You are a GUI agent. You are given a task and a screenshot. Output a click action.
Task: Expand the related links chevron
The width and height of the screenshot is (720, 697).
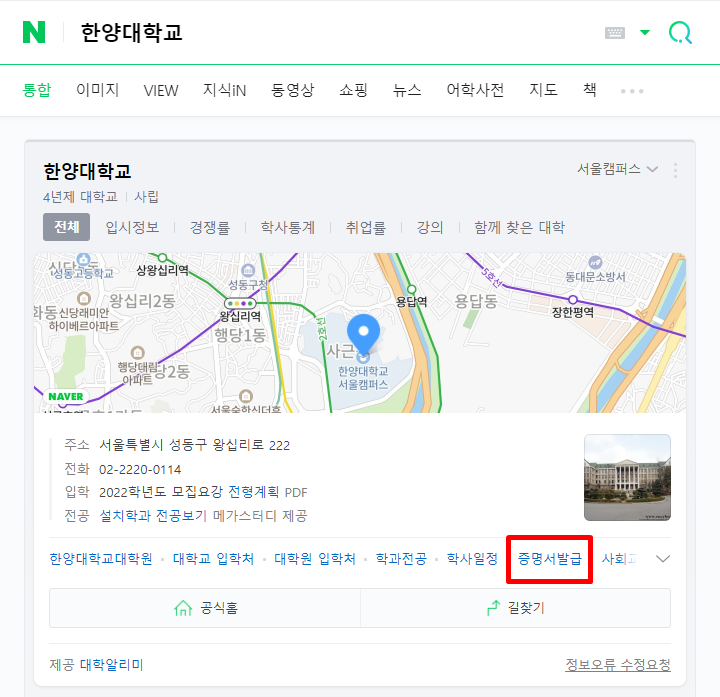663,559
